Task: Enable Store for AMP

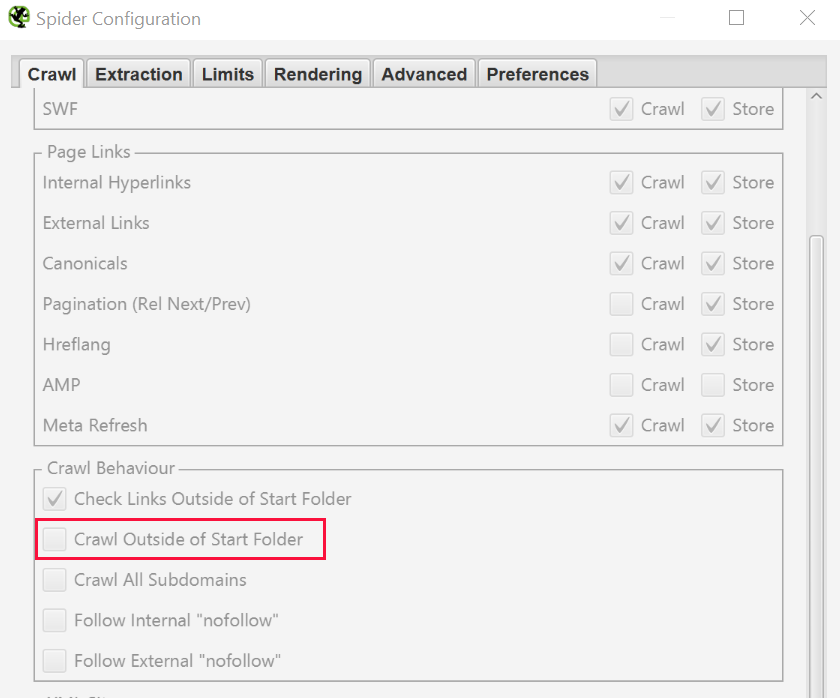Action: tap(712, 384)
